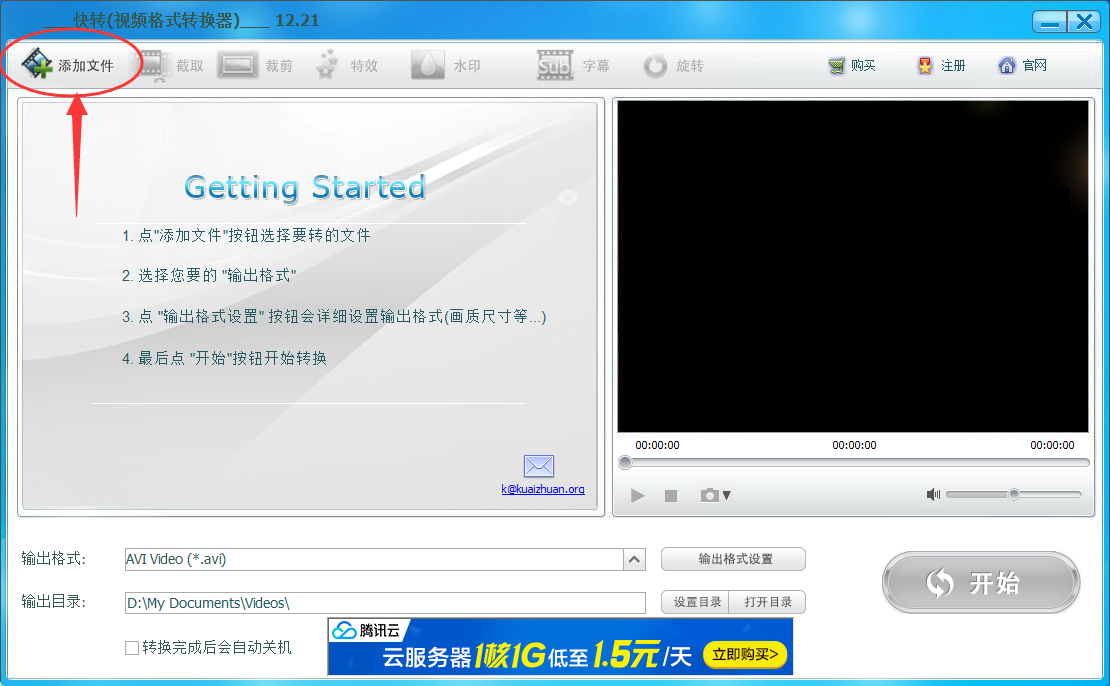
Task: Stop the video preview
Action: (x=671, y=496)
